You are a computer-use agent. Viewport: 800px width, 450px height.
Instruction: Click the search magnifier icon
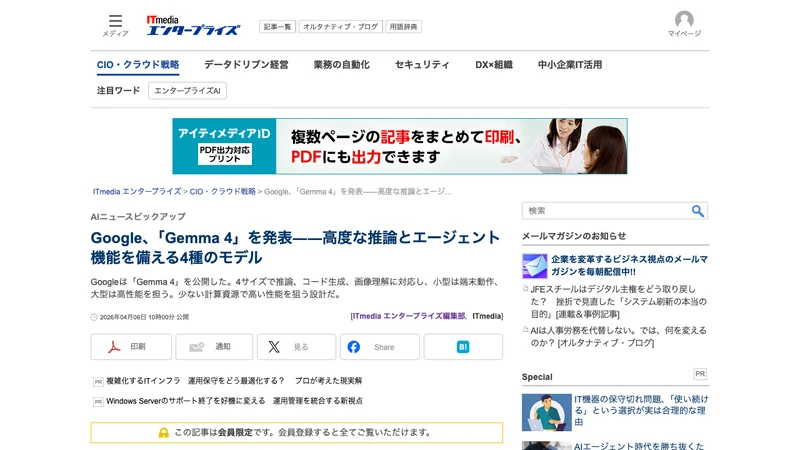pos(697,211)
